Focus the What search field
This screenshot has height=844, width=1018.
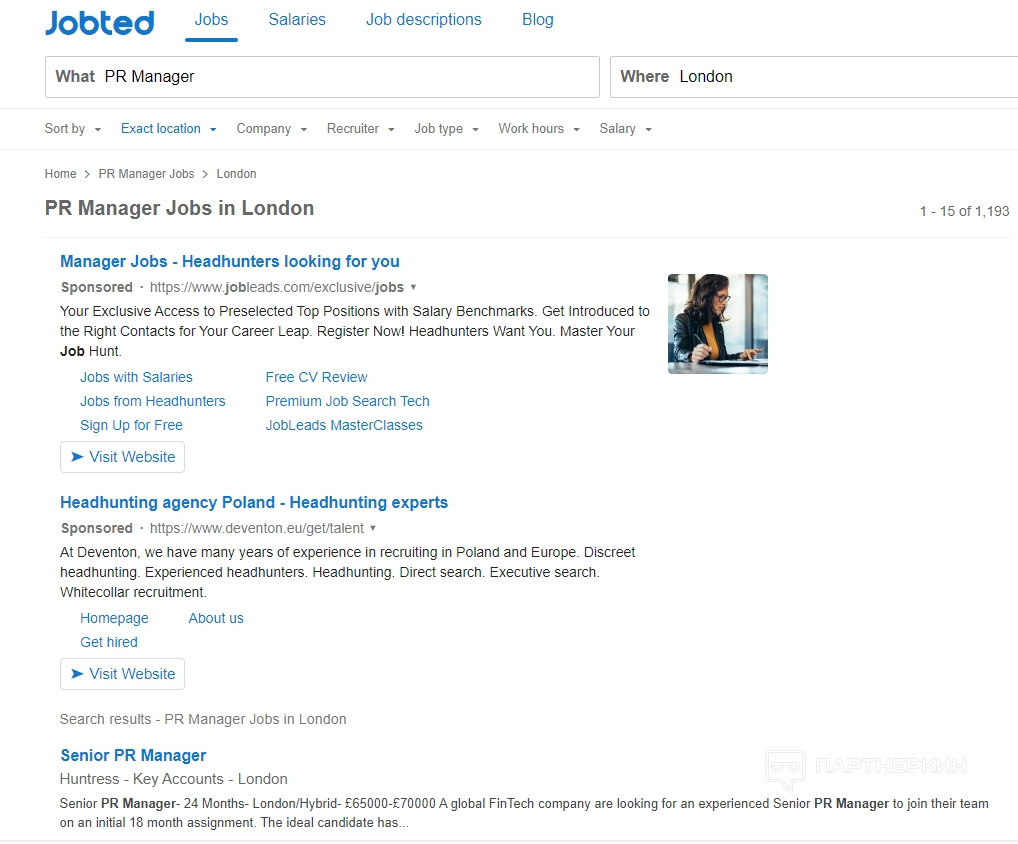[340, 77]
